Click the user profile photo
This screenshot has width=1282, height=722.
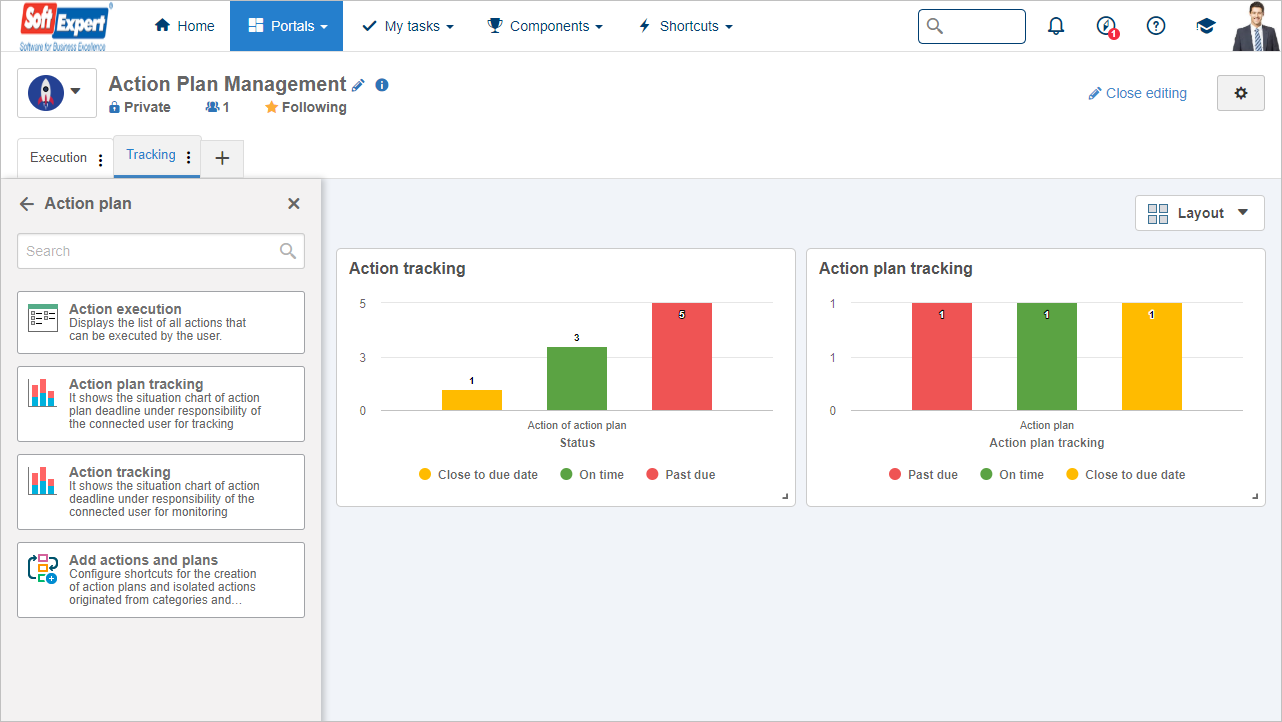[1256, 26]
